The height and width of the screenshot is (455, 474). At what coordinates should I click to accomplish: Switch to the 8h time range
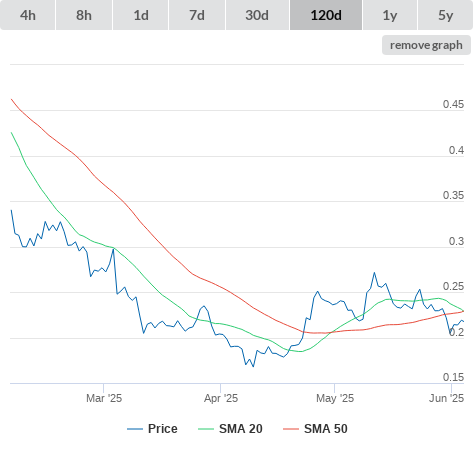[84, 15]
